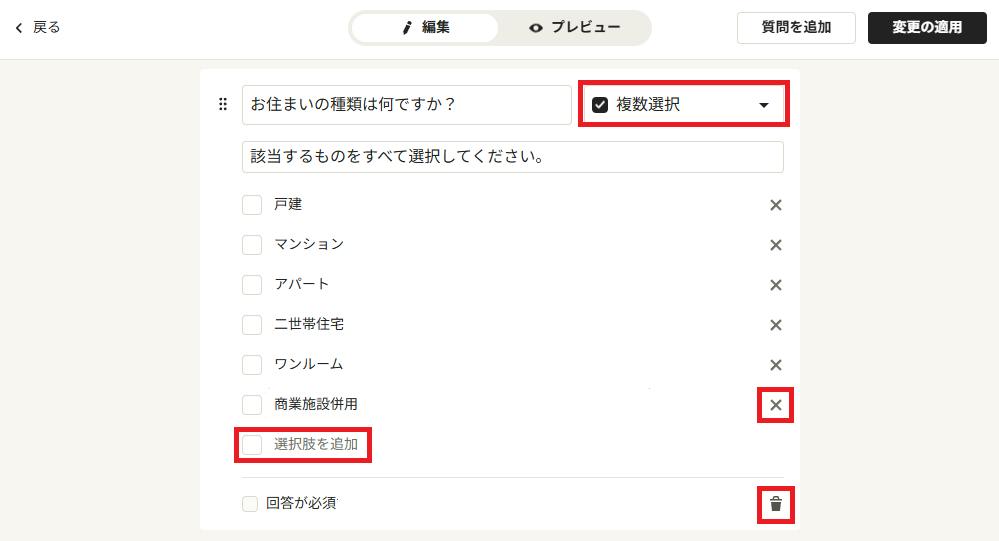Remove the アパート option with its X
The image size is (999, 541).
point(775,285)
